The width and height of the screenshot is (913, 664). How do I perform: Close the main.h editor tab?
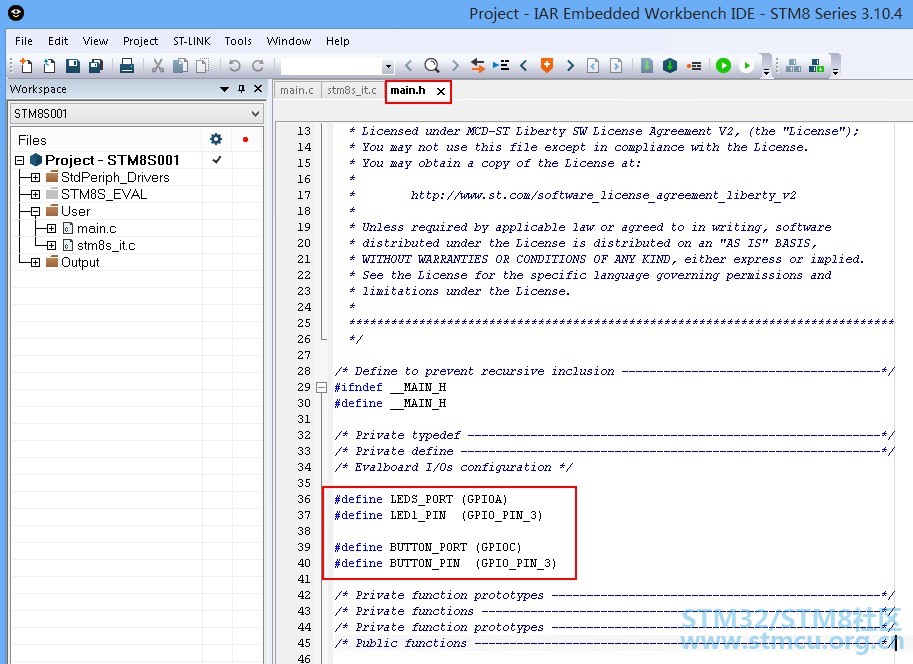tap(441, 91)
